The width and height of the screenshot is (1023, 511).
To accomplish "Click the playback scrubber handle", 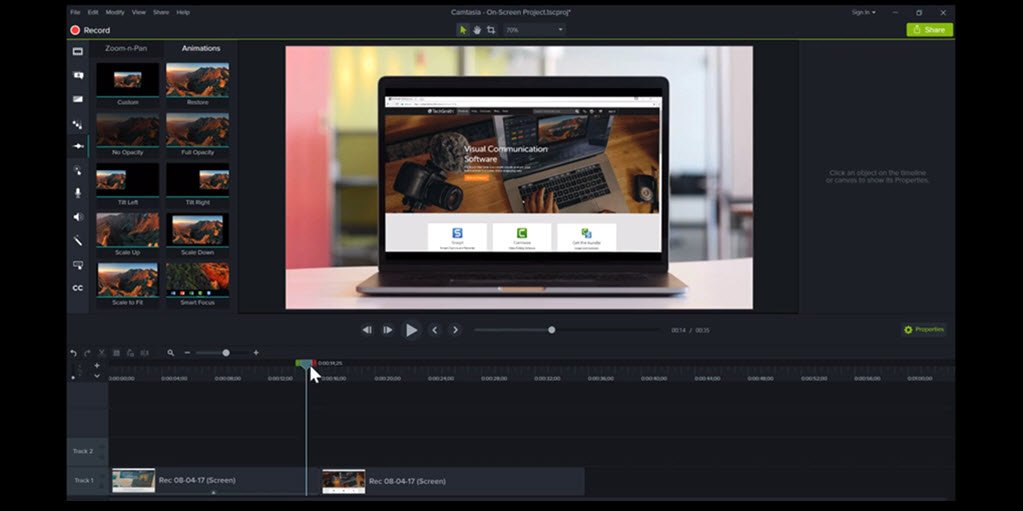I will click(551, 330).
